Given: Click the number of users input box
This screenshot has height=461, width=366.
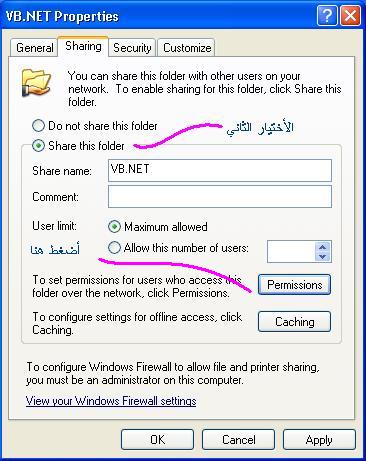Looking at the screenshot, I should coord(291,252).
